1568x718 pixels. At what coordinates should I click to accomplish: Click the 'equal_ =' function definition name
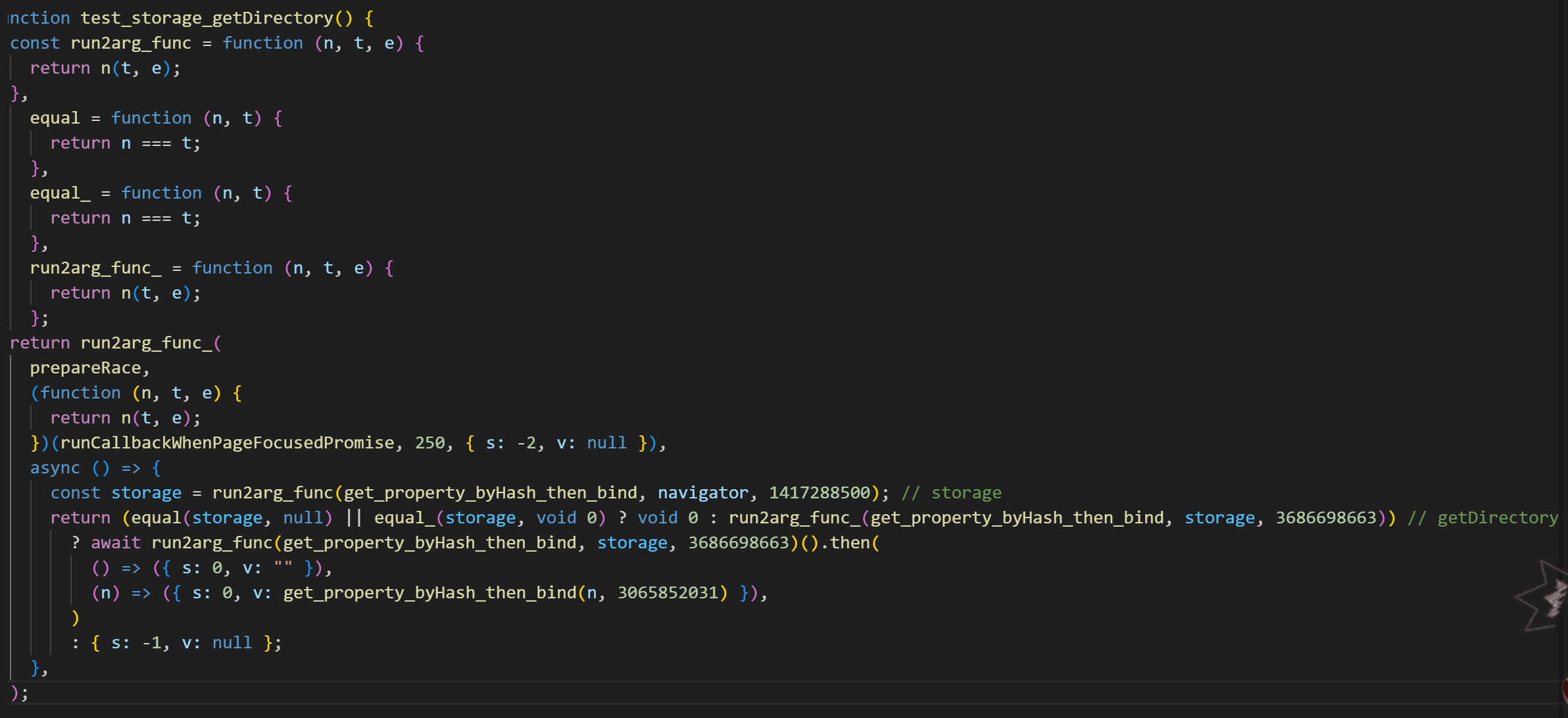pos(60,193)
